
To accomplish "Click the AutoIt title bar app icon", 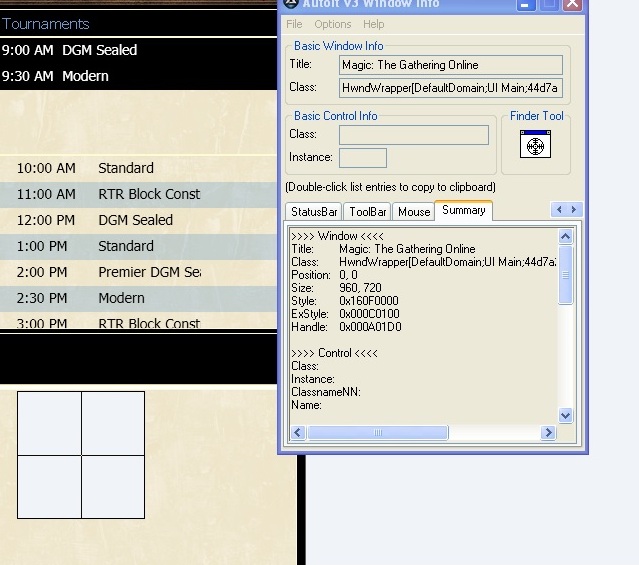I will [291, 4].
